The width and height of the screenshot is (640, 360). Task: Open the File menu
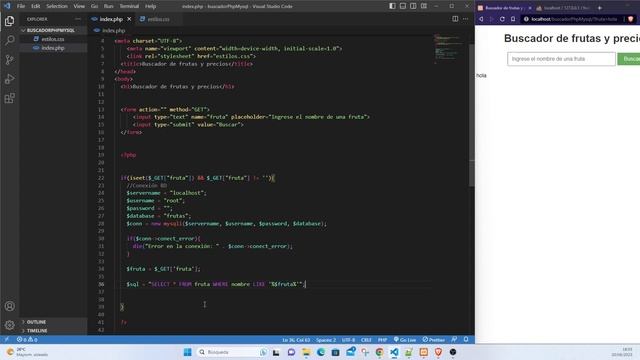21,6
